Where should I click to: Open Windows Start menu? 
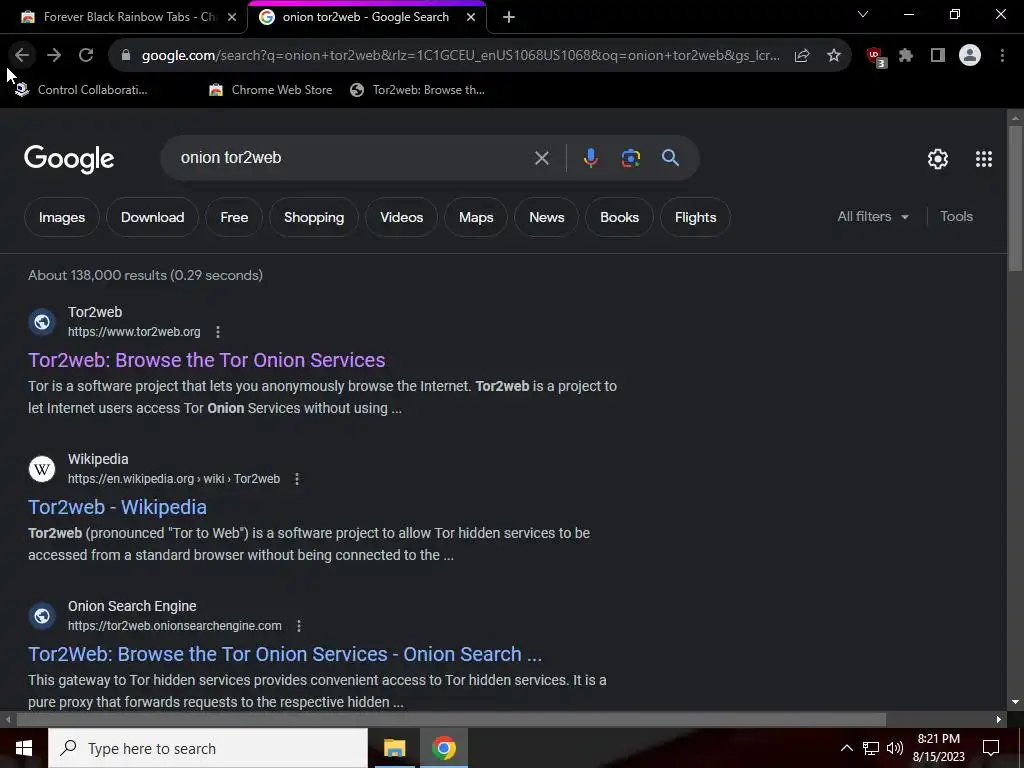pyautogui.click(x=24, y=748)
